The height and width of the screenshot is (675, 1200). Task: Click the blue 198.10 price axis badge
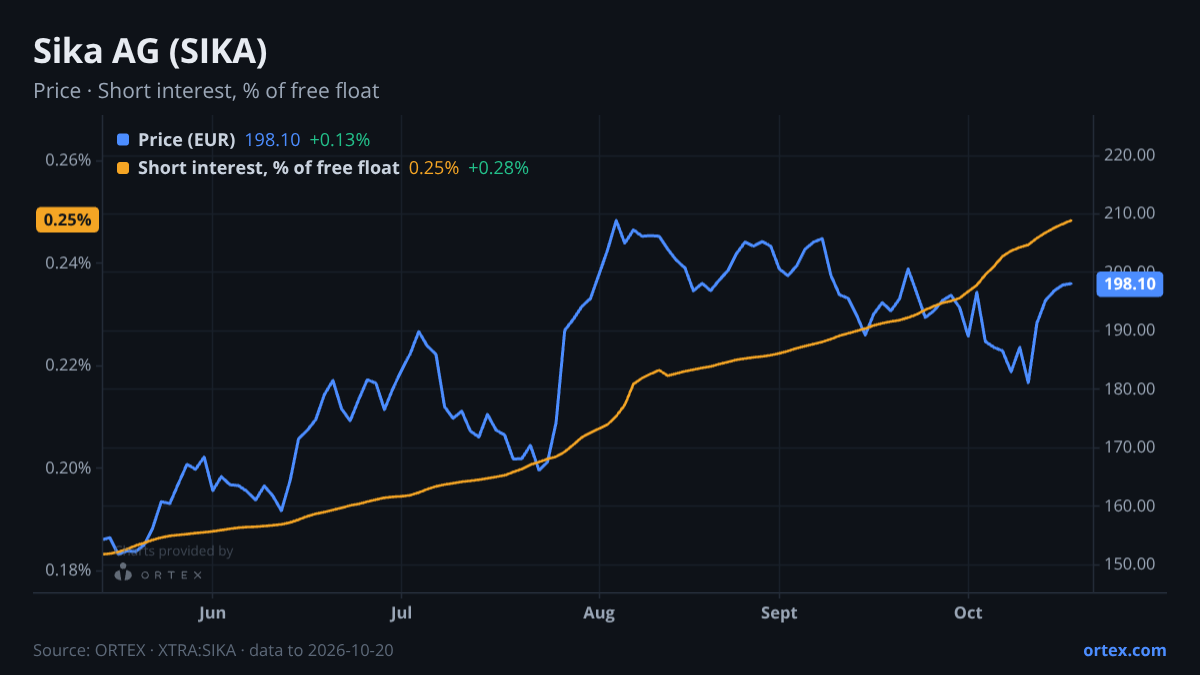pos(1129,285)
